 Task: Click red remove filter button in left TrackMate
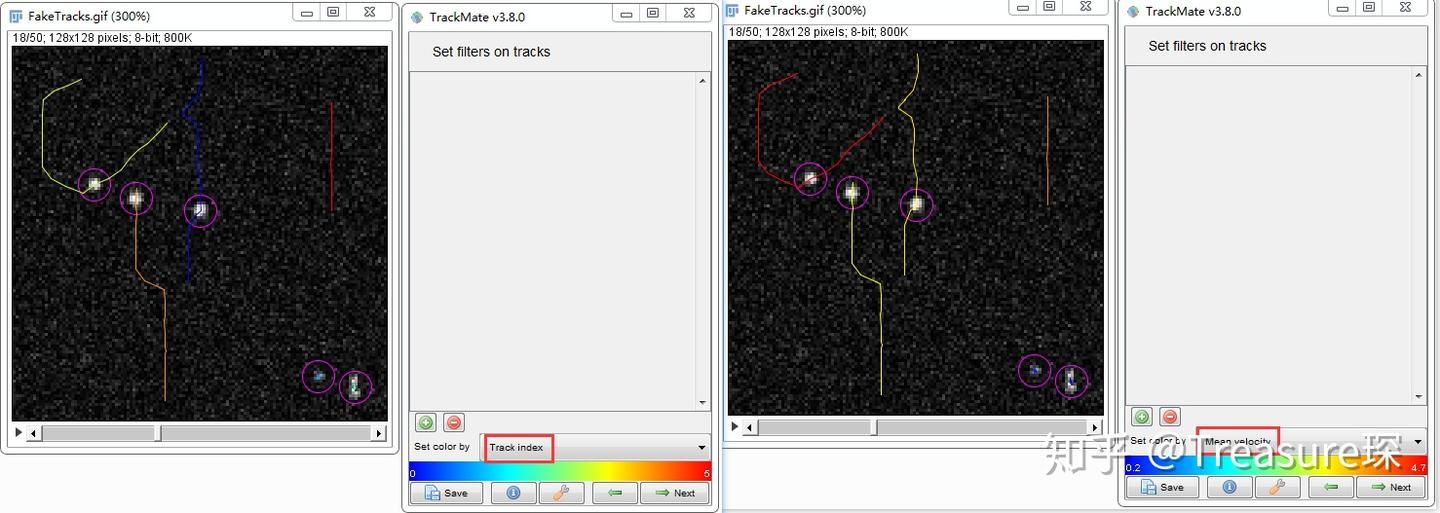[454, 423]
